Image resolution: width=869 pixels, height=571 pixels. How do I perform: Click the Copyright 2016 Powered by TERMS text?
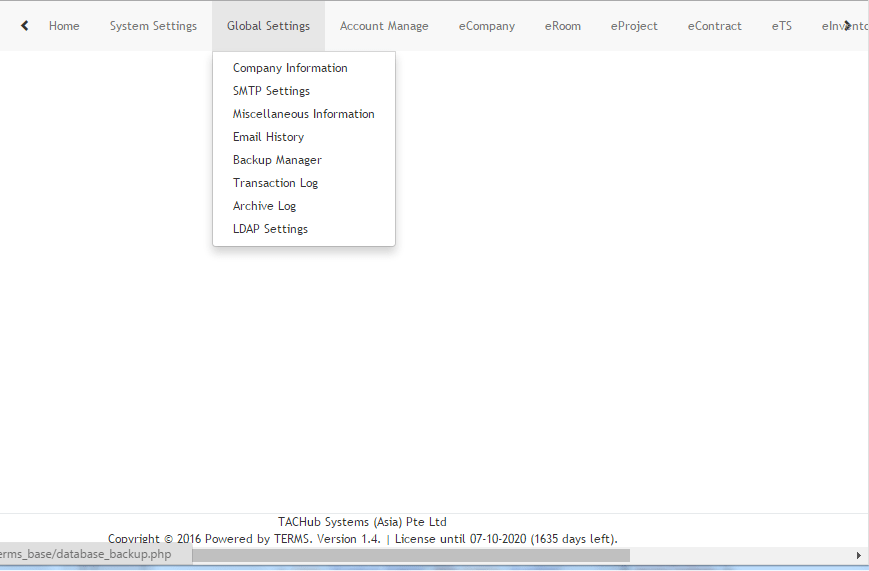click(x=210, y=539)
